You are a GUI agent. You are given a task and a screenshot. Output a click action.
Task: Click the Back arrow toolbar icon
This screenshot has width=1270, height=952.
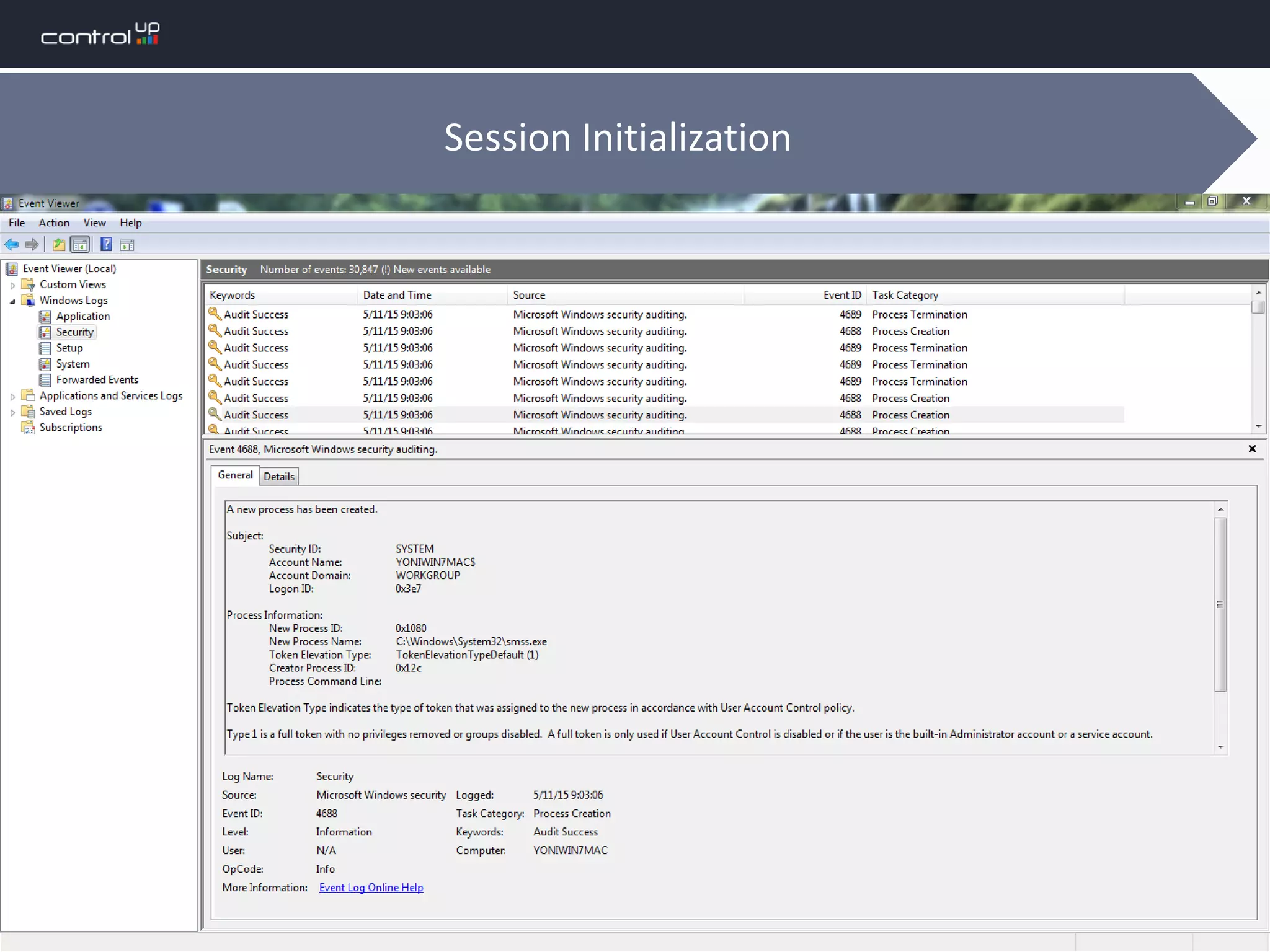pyautogui.click(x=11, y=245)
